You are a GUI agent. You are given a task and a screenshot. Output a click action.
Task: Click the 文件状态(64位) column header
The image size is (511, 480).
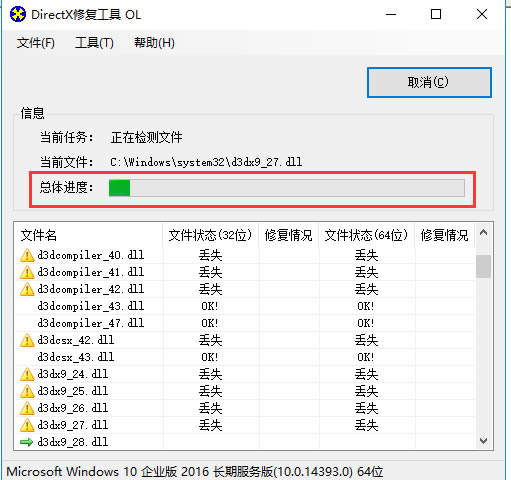click(366, 235)
